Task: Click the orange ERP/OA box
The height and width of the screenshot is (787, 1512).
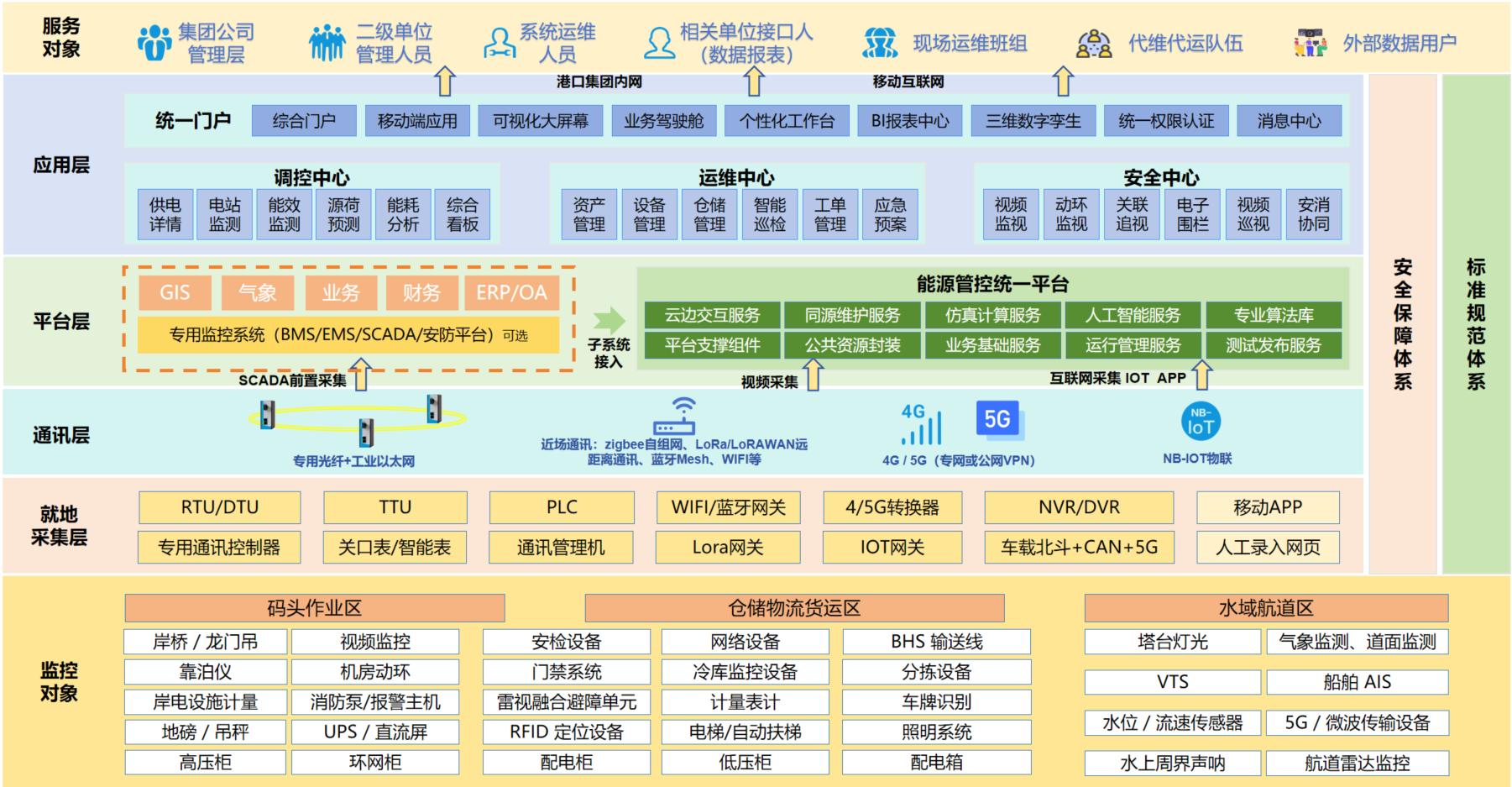Action: coord(511,292)
